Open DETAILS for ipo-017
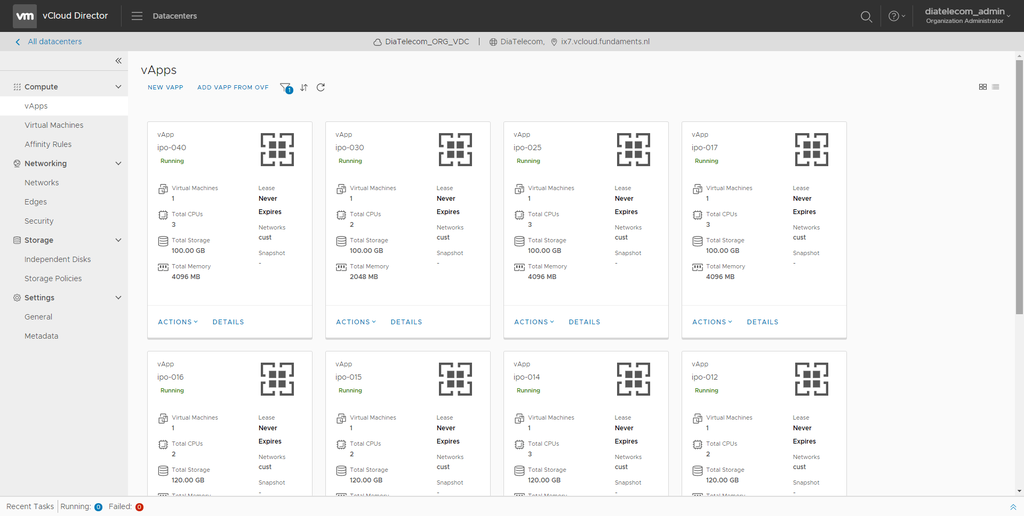This screenshot has height=516, width=1024. (763, 322)
